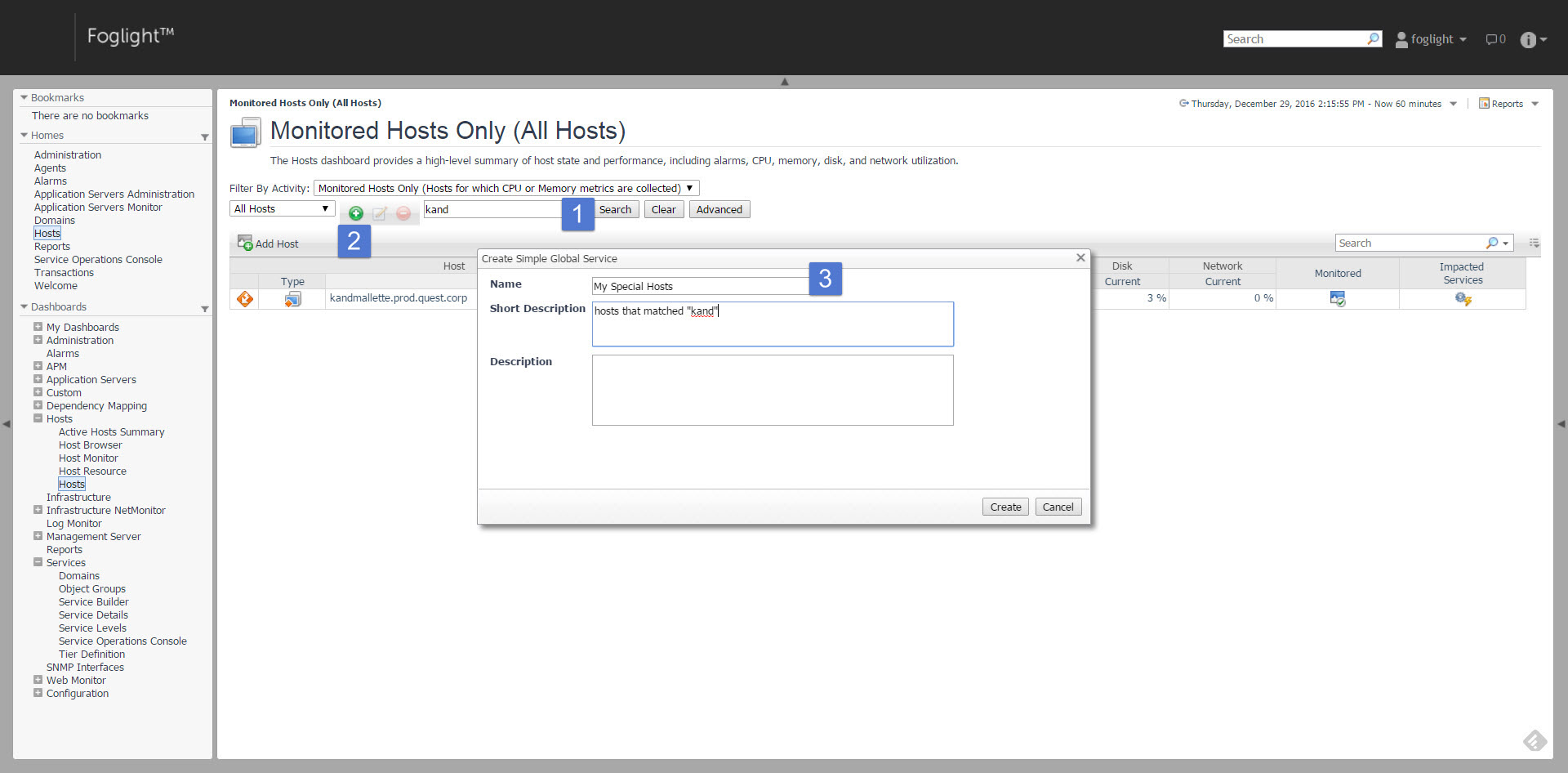Open the Filter By Activity dropdown

click(506, 188)
